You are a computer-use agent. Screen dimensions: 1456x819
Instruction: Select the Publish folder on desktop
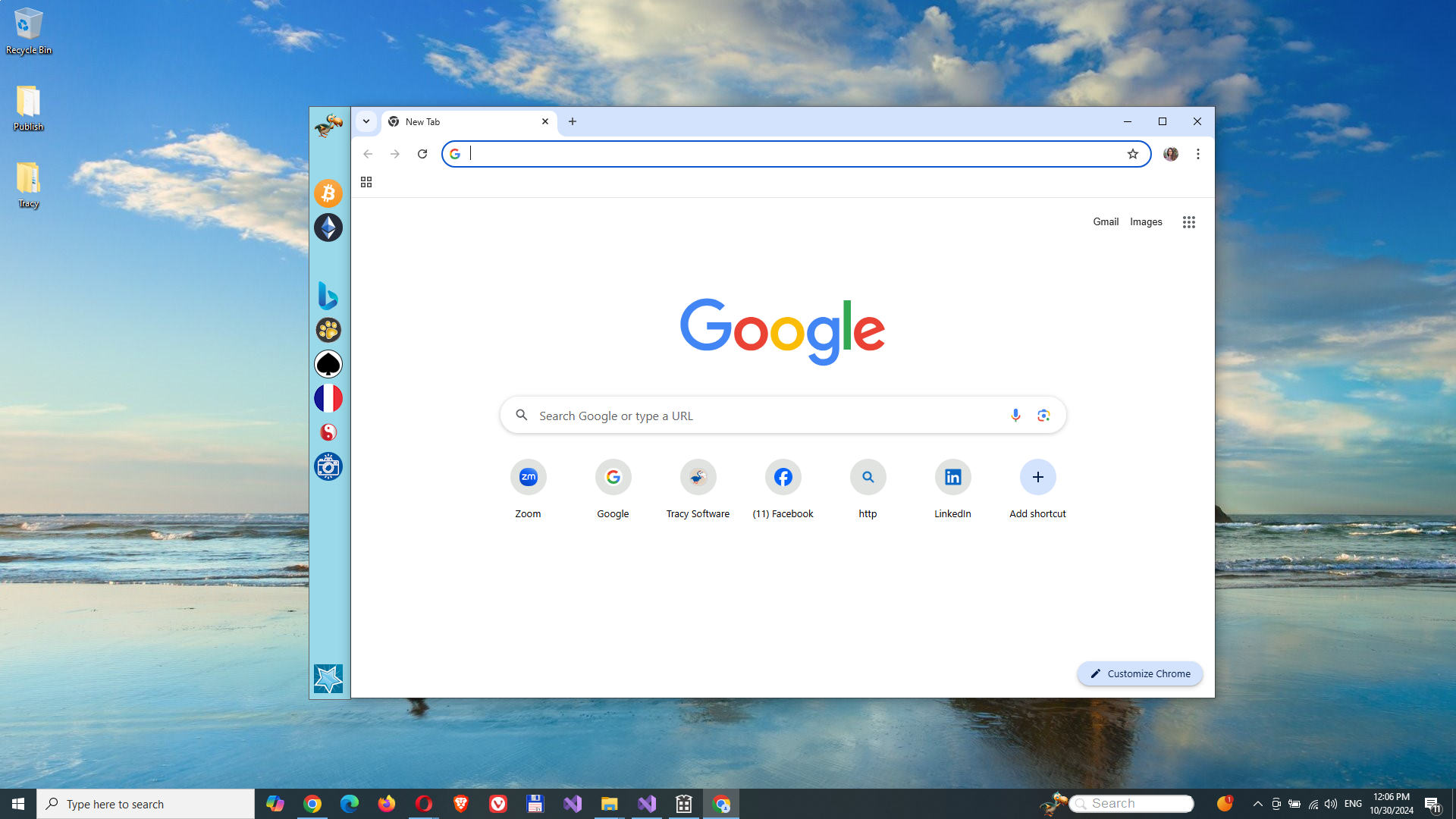tap(28, 108)
